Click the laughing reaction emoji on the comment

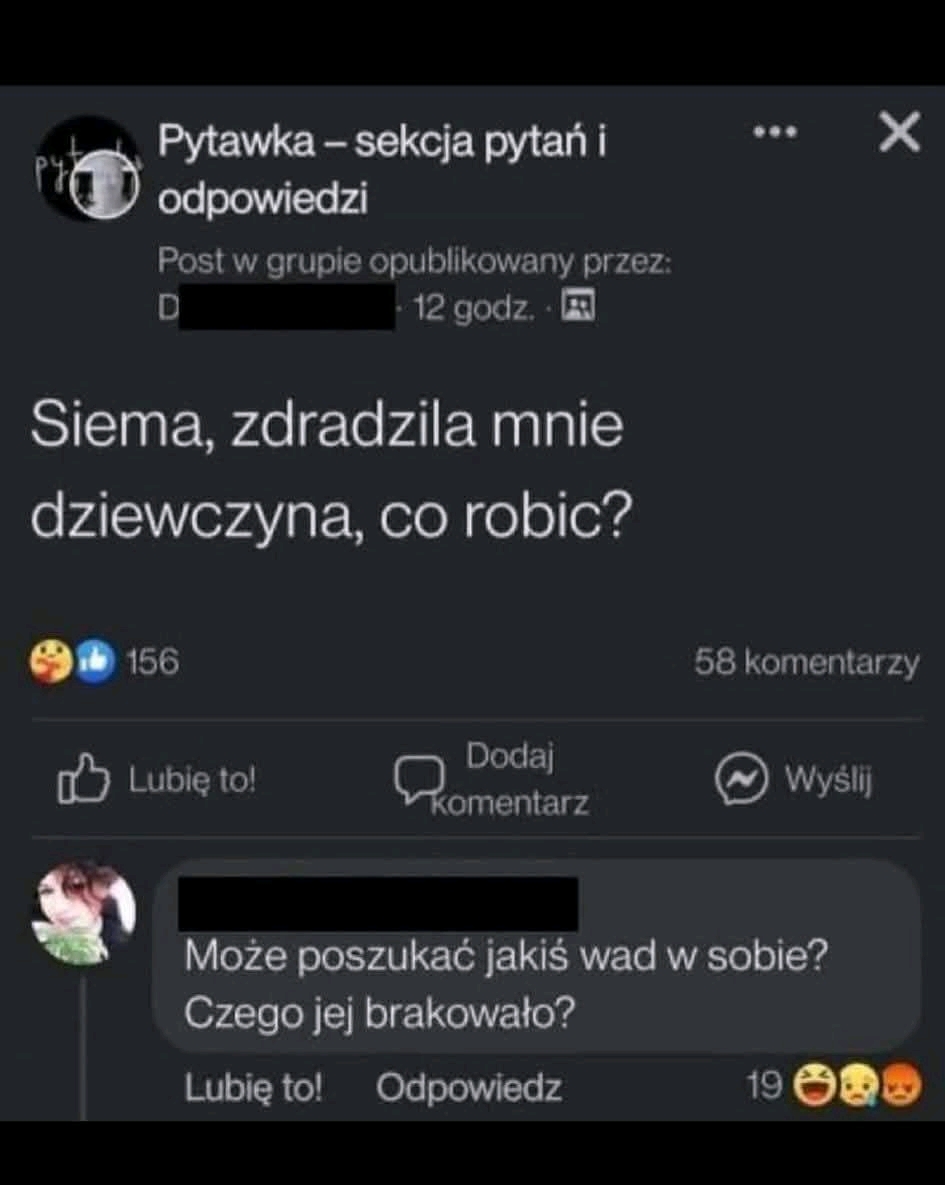pyautogui.click(x=813, y=1085)
